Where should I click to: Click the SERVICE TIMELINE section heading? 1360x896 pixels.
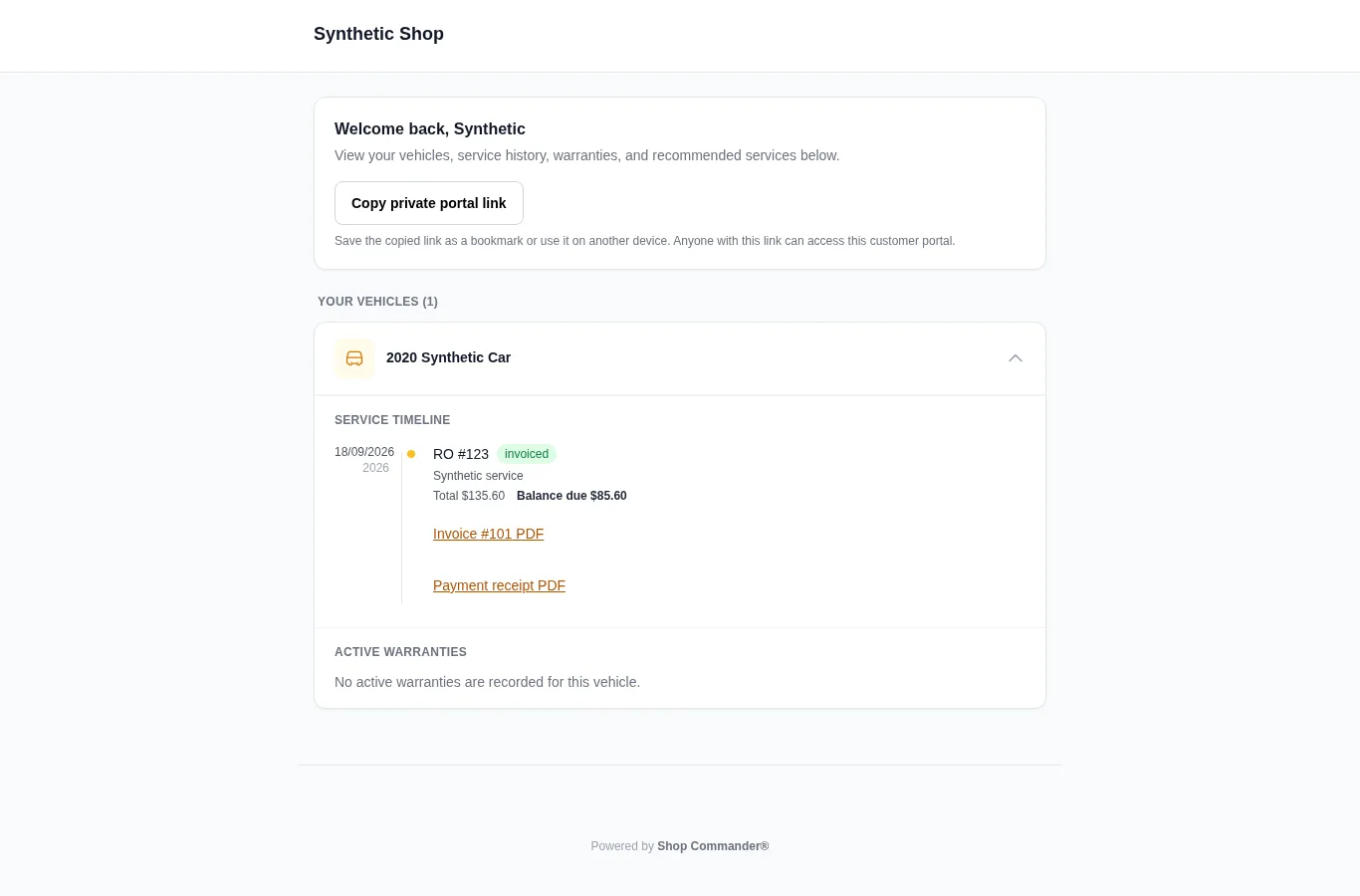pyautogui.click(x=392, y=420)
